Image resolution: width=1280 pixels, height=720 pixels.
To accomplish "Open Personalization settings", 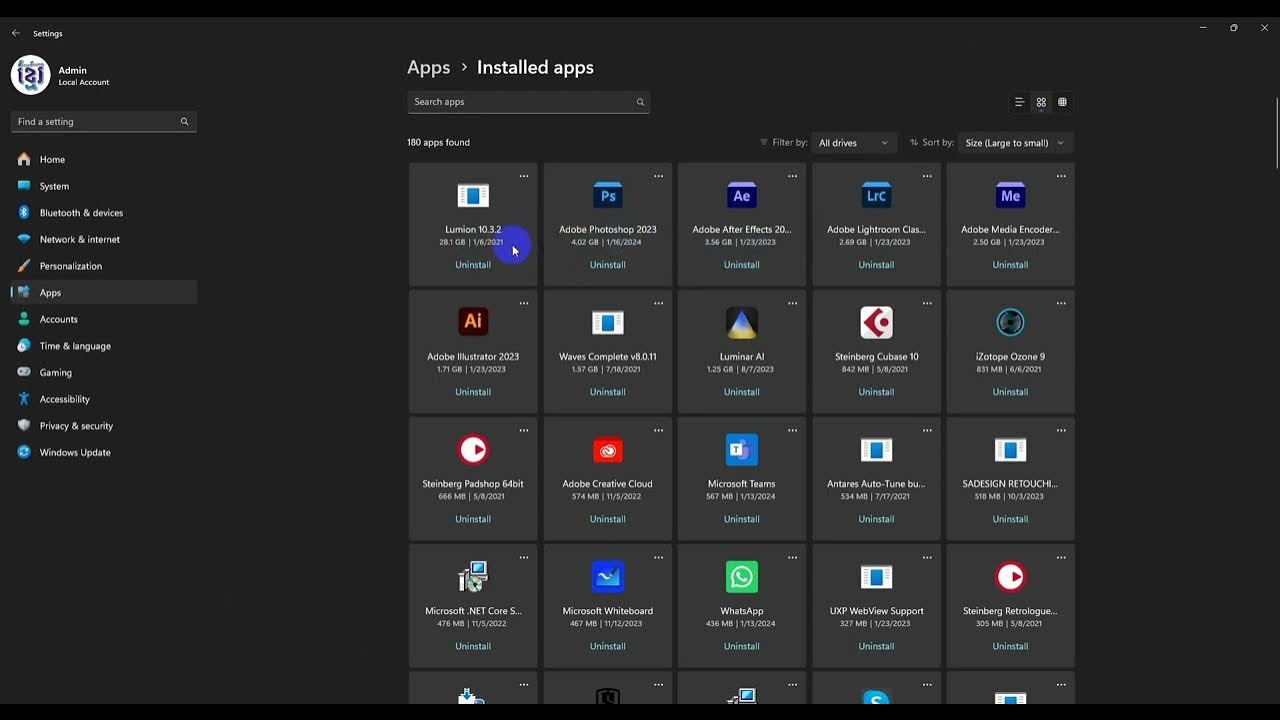I will [104, 266].
